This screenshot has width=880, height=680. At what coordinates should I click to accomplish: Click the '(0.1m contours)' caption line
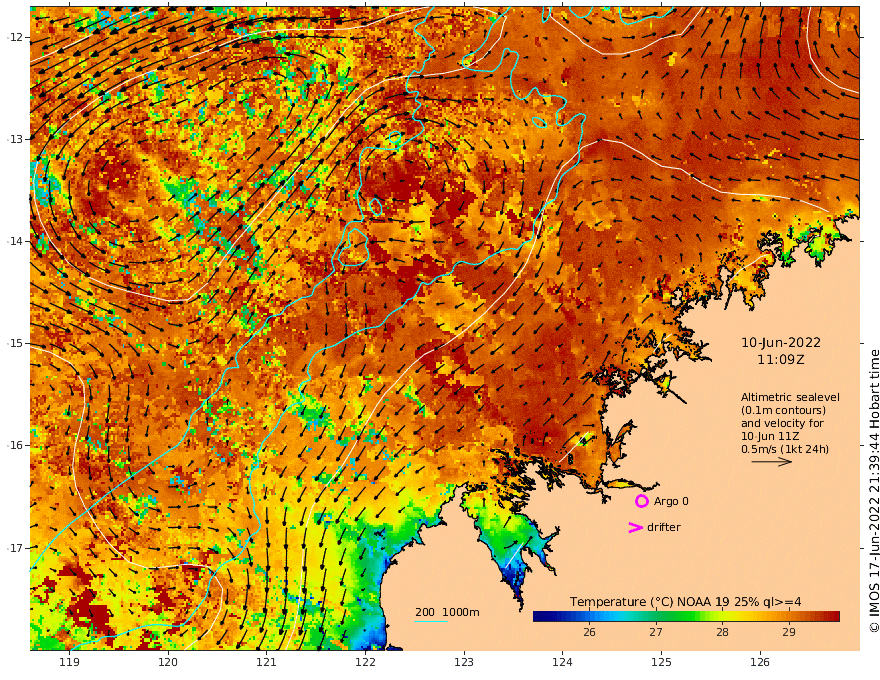783,410
